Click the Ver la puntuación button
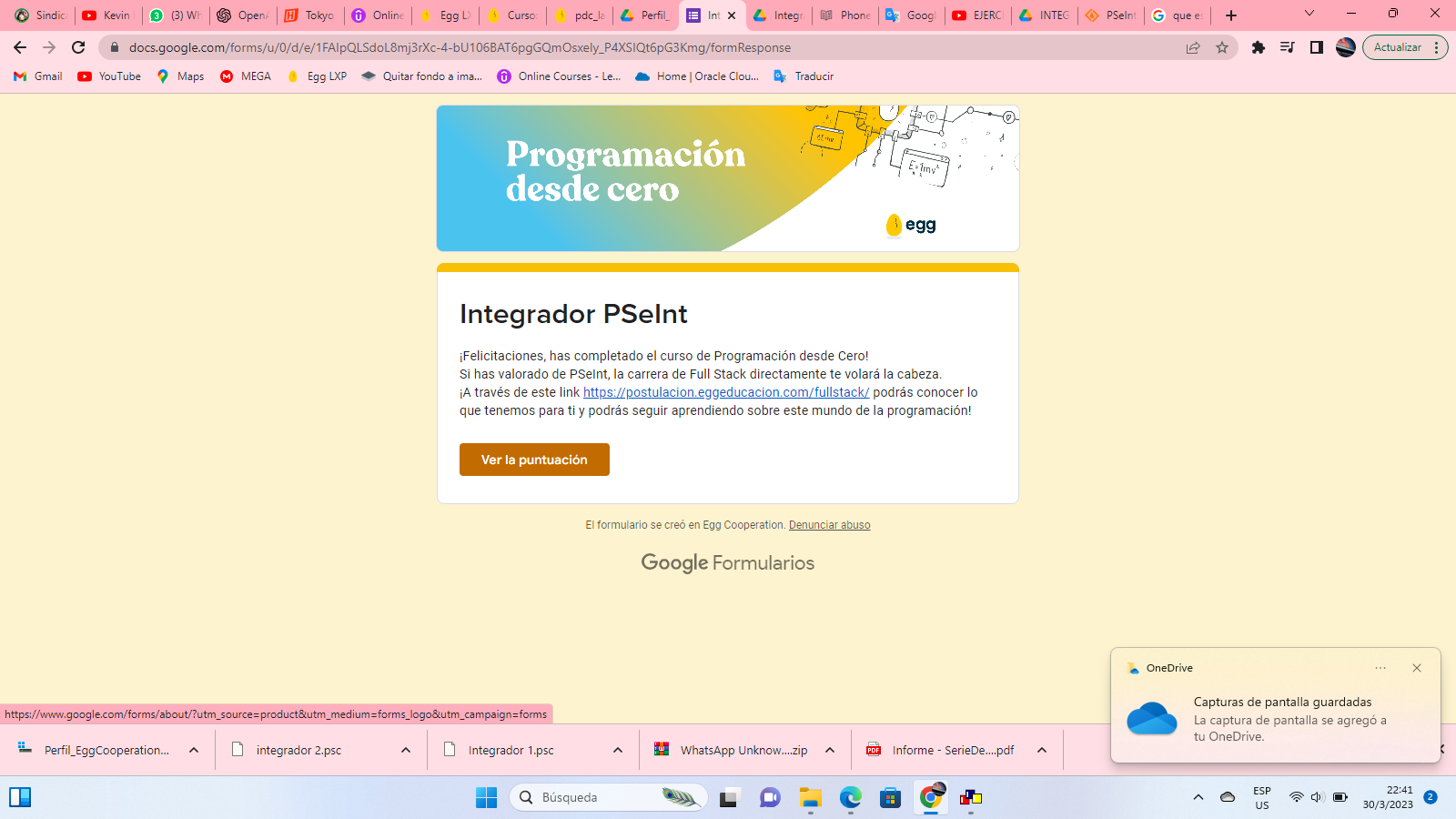Viewport: 1456px width, 819px height. click(534, 460)
